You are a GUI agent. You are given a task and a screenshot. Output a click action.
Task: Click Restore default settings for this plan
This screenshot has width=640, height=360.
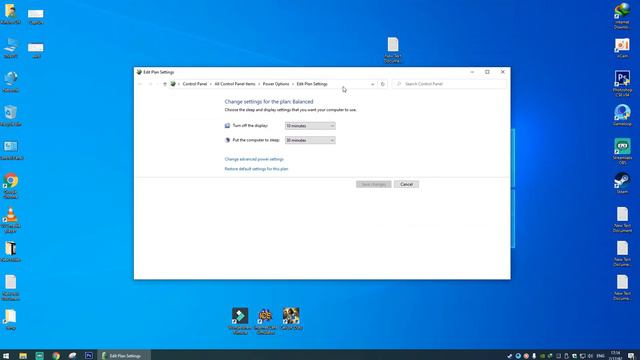[x=256, y=169]
